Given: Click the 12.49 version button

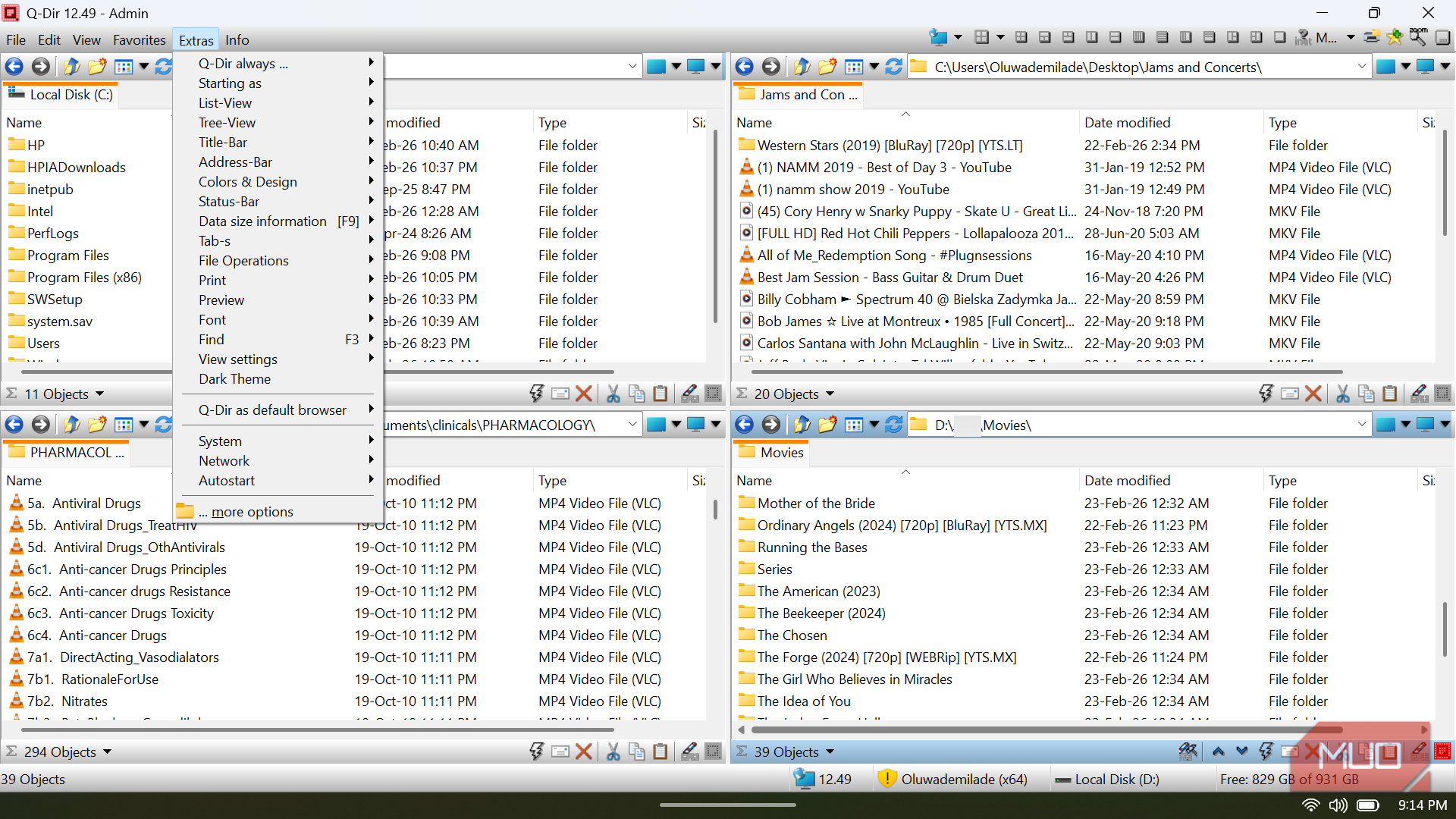Looking at the screenshot, I should pos(823,779).
